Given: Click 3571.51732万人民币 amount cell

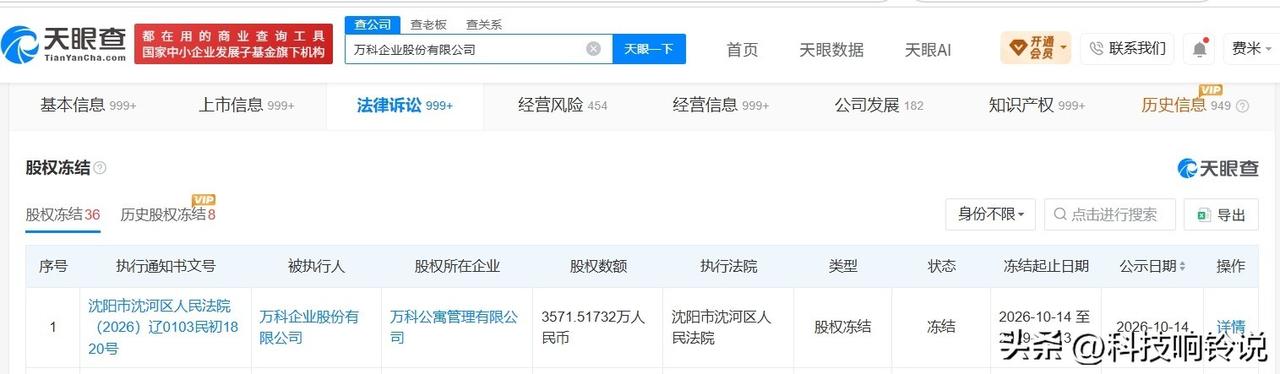Looking at the screenshot, I should [x=596, y=327].
